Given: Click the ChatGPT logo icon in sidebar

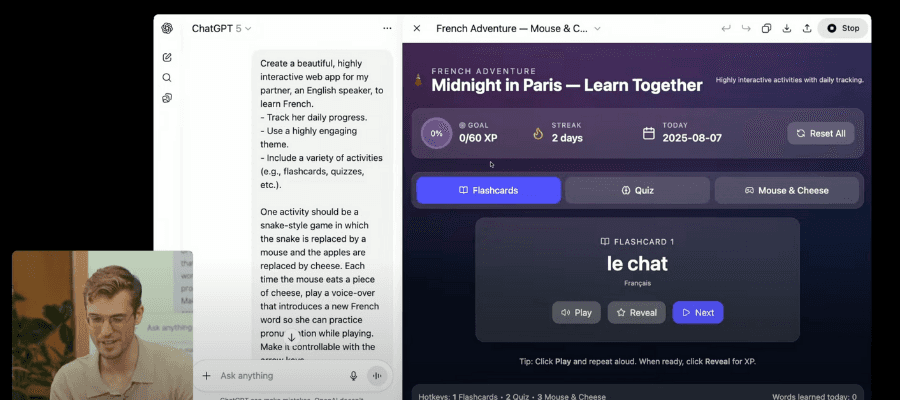Looking at the screenshot, I should click(x=167, y=29).
